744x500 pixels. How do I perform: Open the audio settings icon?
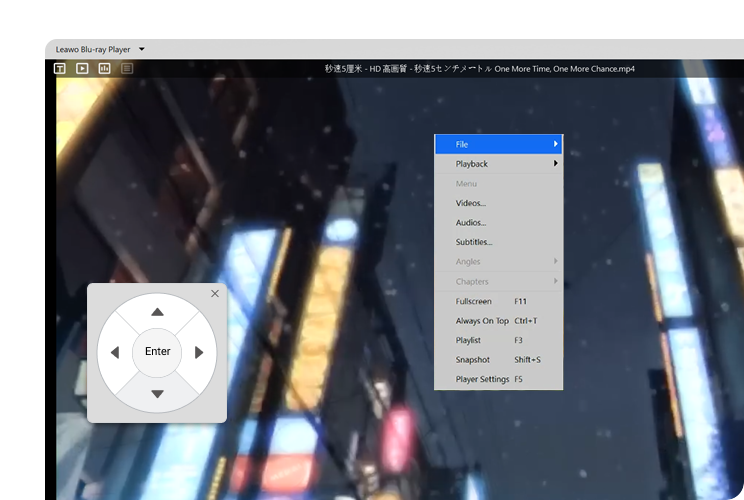104,69
